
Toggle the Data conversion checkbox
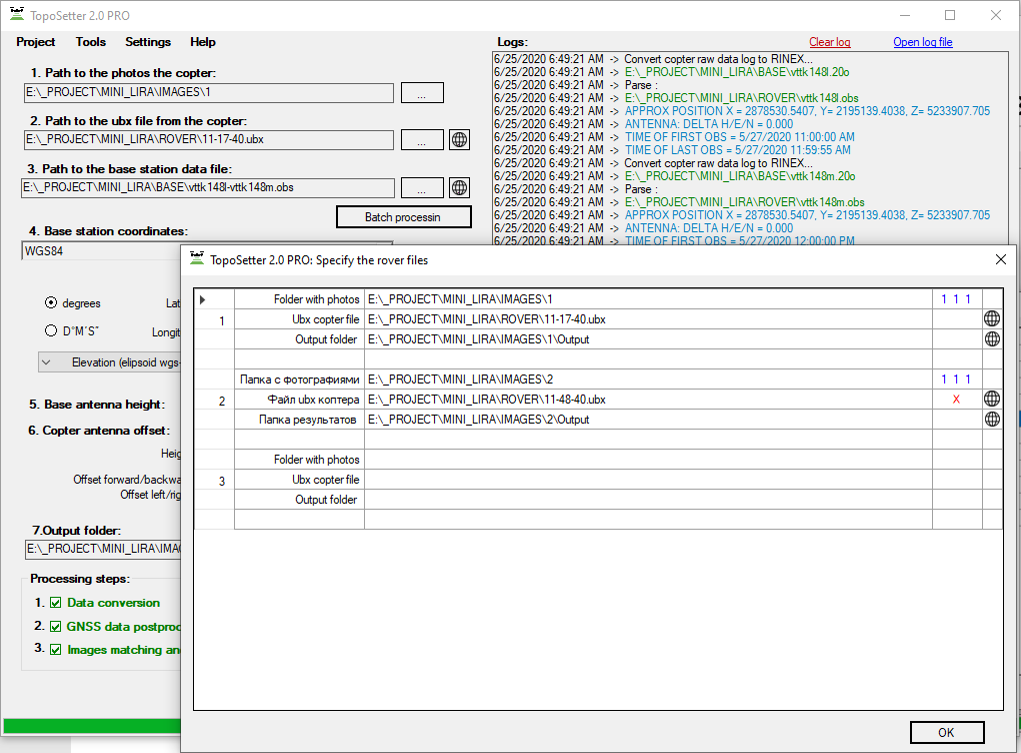[x=56, y=603]
